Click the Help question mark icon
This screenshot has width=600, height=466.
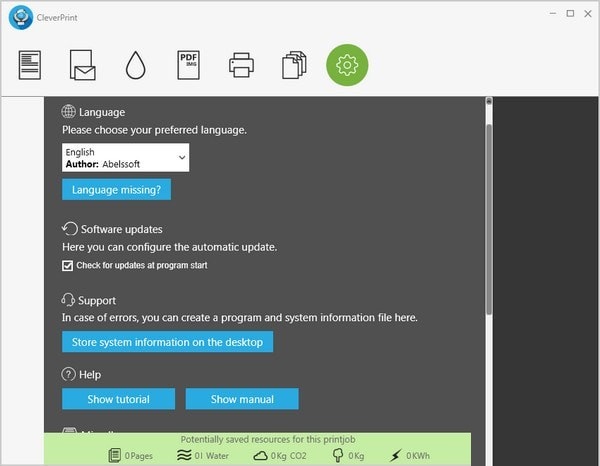(68, 374)
